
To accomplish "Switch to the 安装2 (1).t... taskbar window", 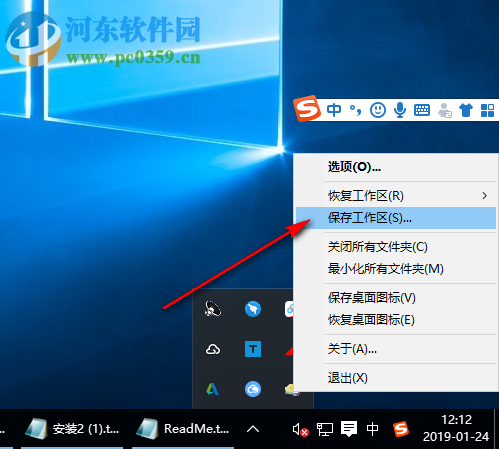I will tap(72, 429).
